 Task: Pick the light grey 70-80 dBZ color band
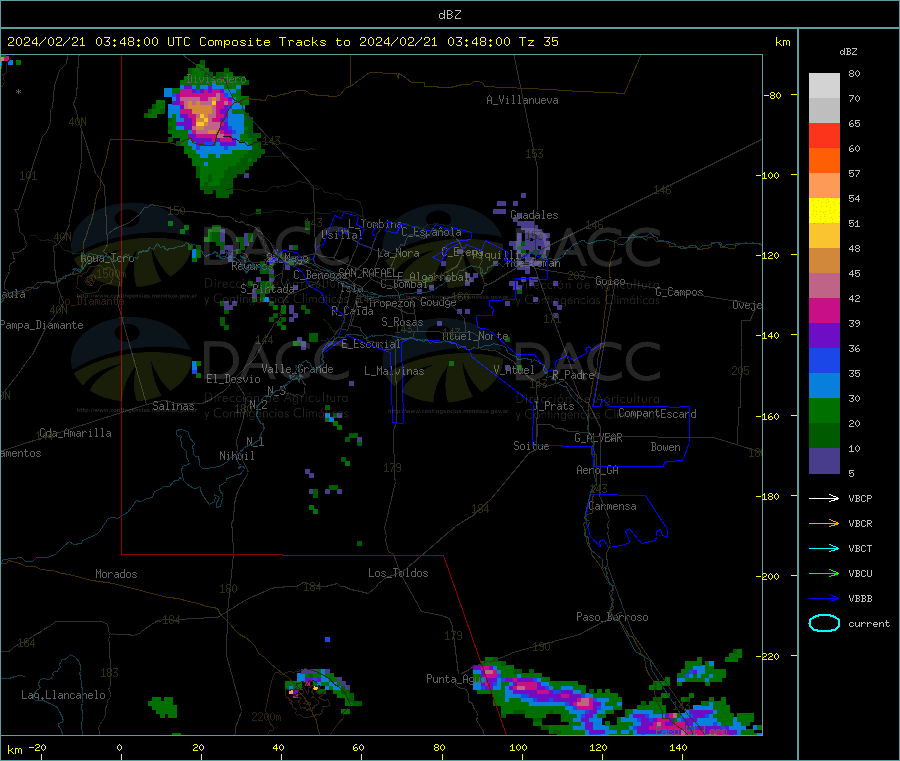click(824, 86)
